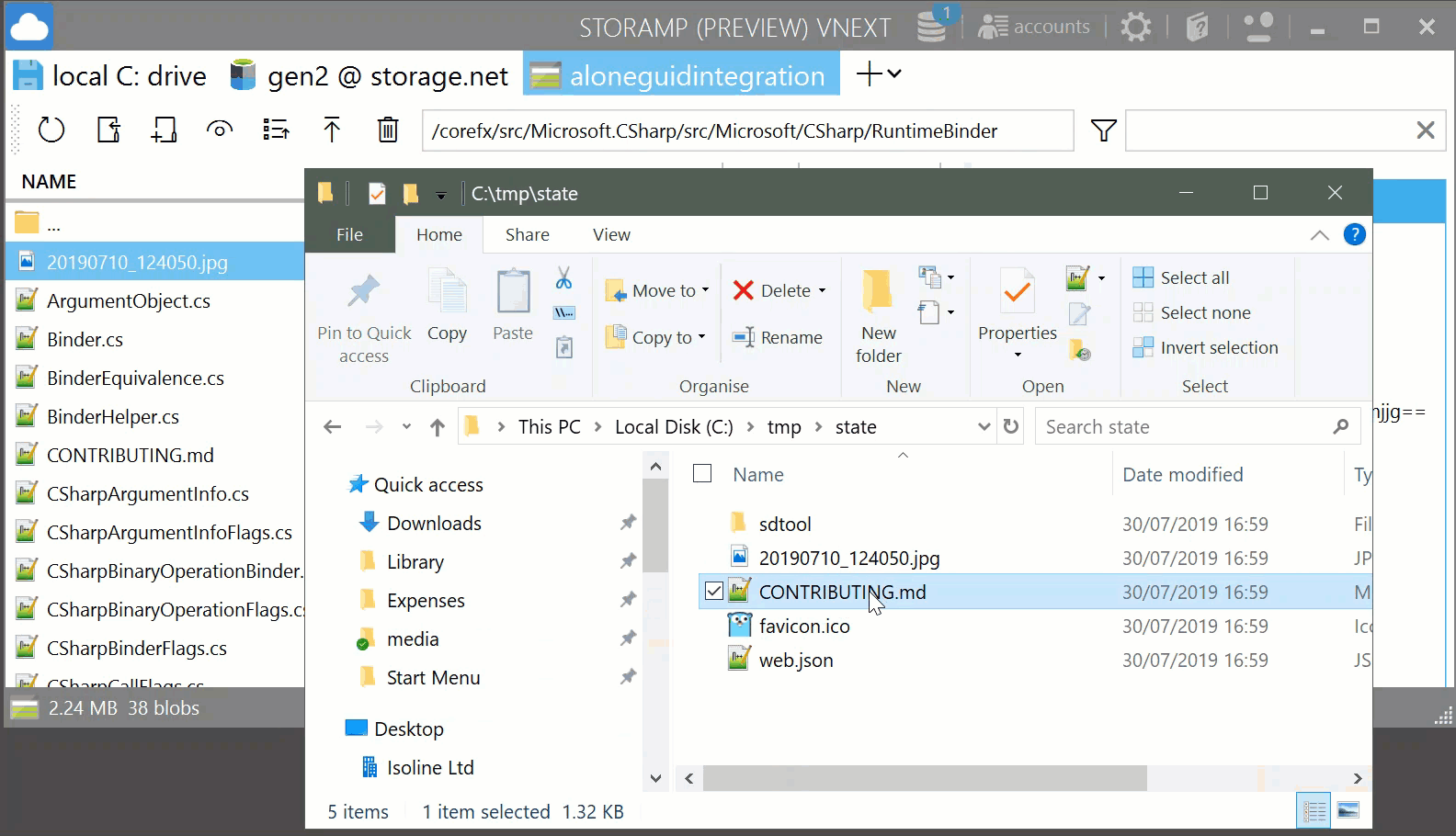This screenshot has height=836, width=1456.
Task: Select Expenses folder in navigation pane
Action: click(426, 600)
